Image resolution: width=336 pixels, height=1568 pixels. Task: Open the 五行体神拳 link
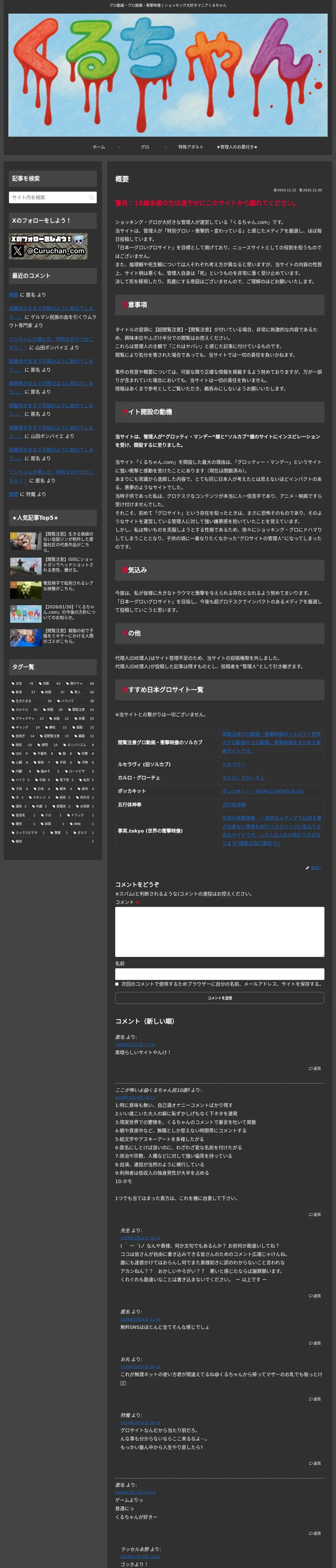tap(234, 805)
